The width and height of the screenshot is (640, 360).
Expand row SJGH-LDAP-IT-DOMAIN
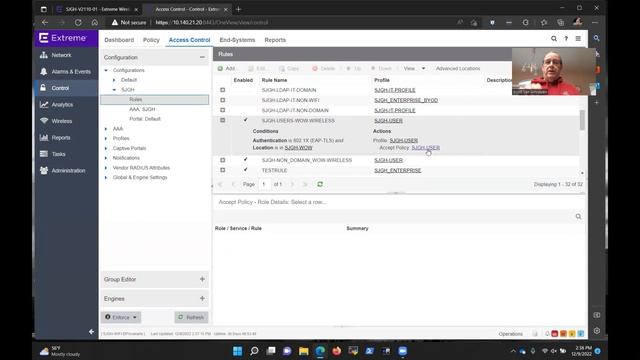222,90
